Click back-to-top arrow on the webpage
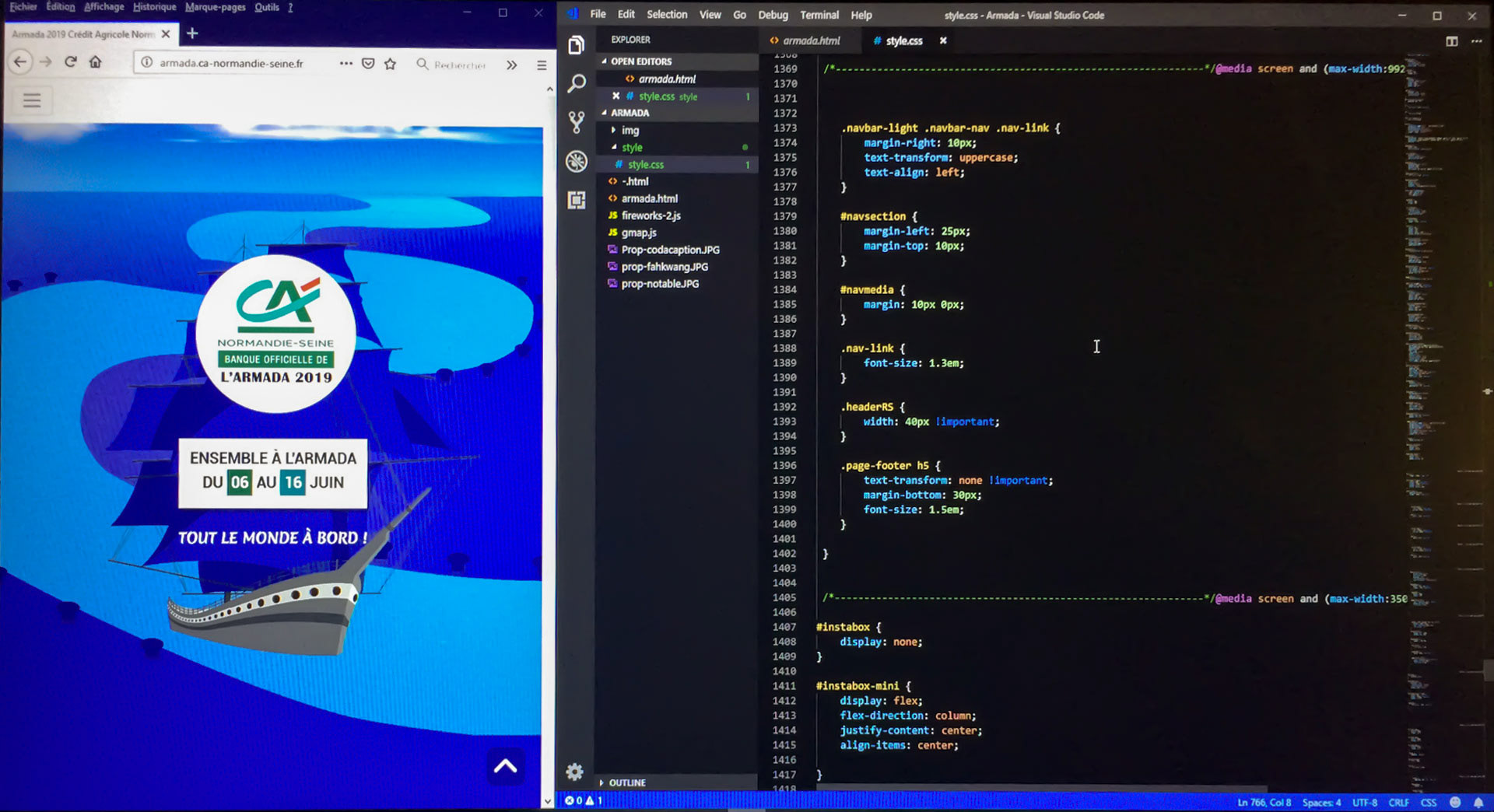 [x=505, y=766]
